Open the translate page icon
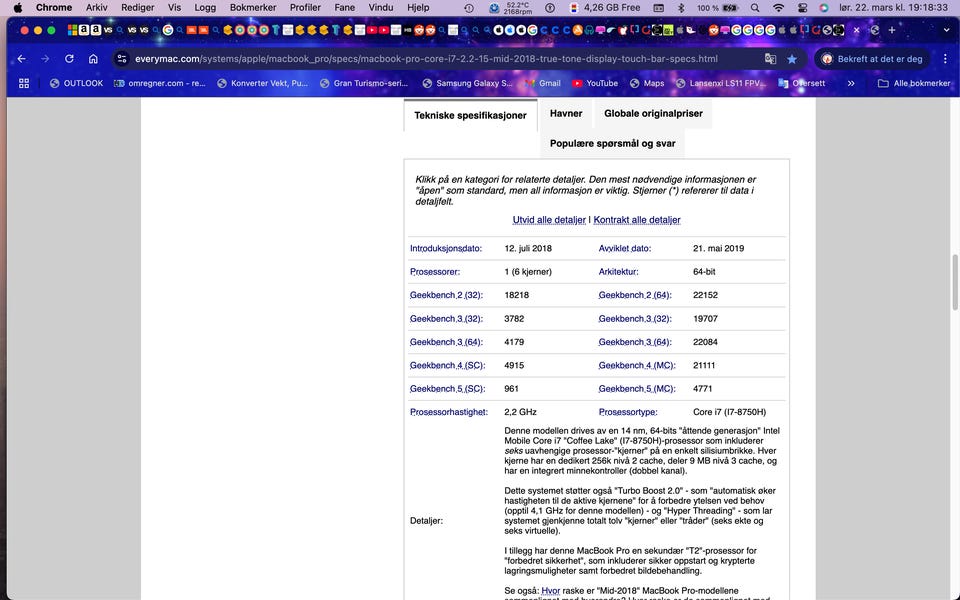The image size is (960, 600). (x=770, y=59)
